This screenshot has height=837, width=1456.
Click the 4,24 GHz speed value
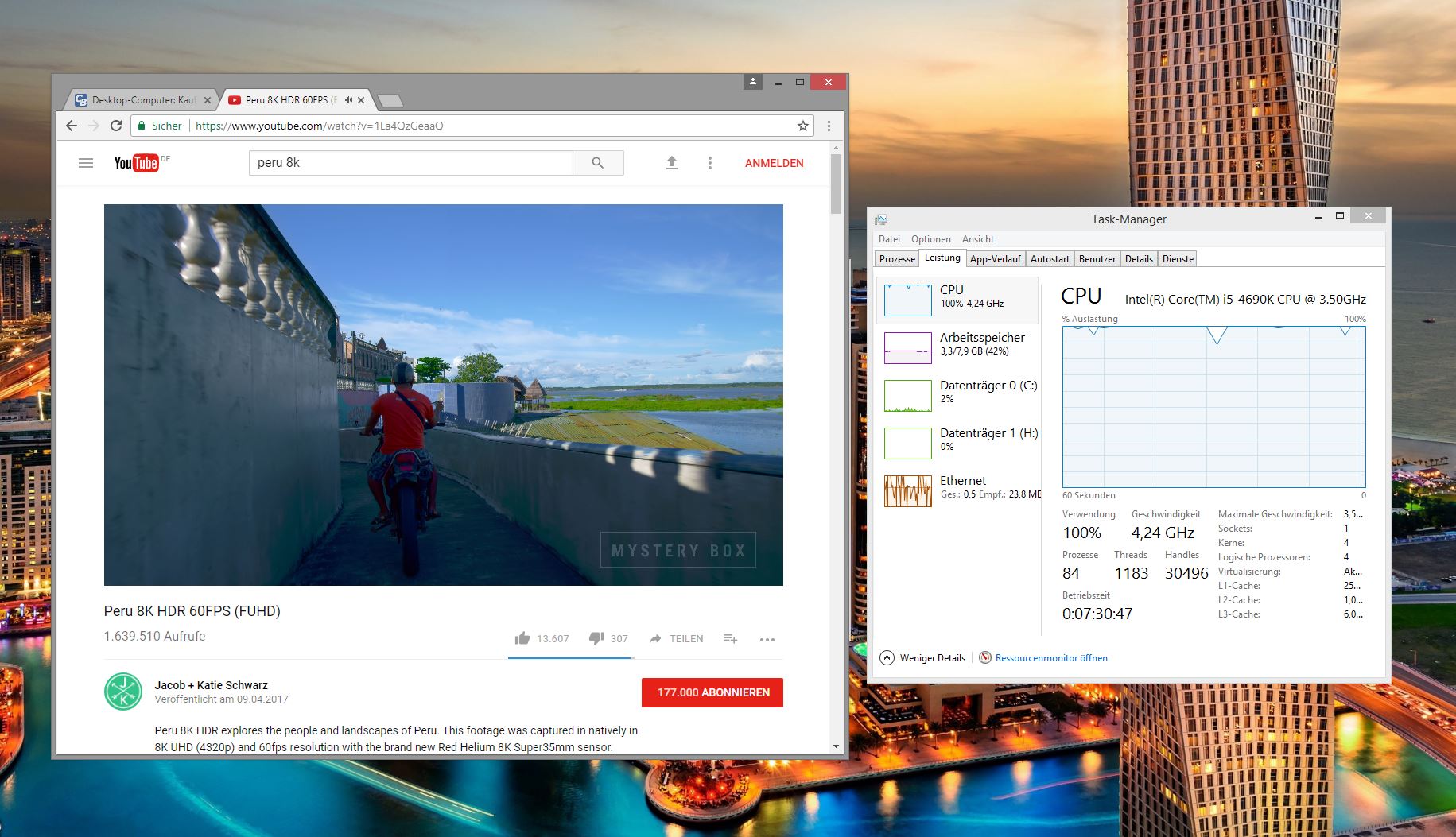coord(1163,533)
